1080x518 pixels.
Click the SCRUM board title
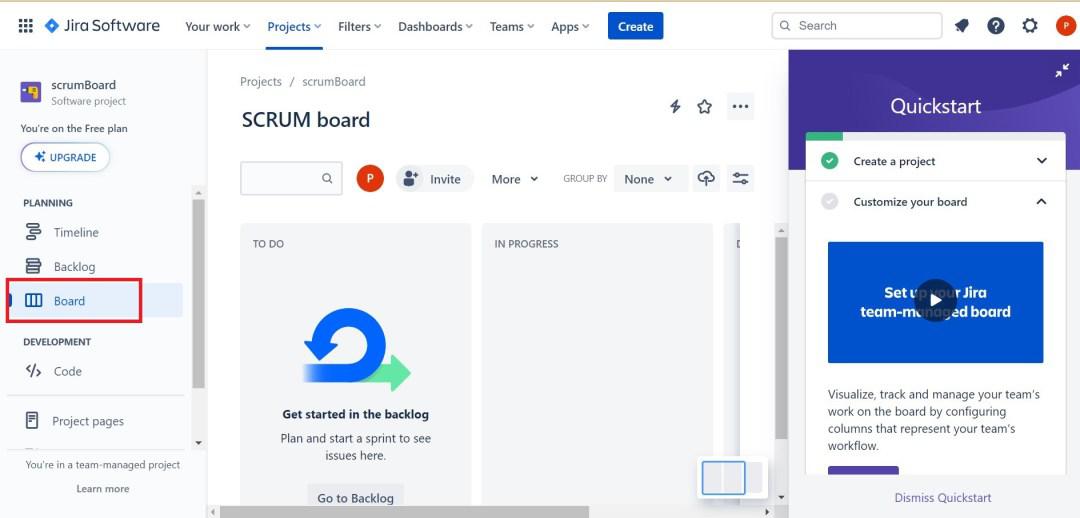pyautogui.click(x=306, y=120)
